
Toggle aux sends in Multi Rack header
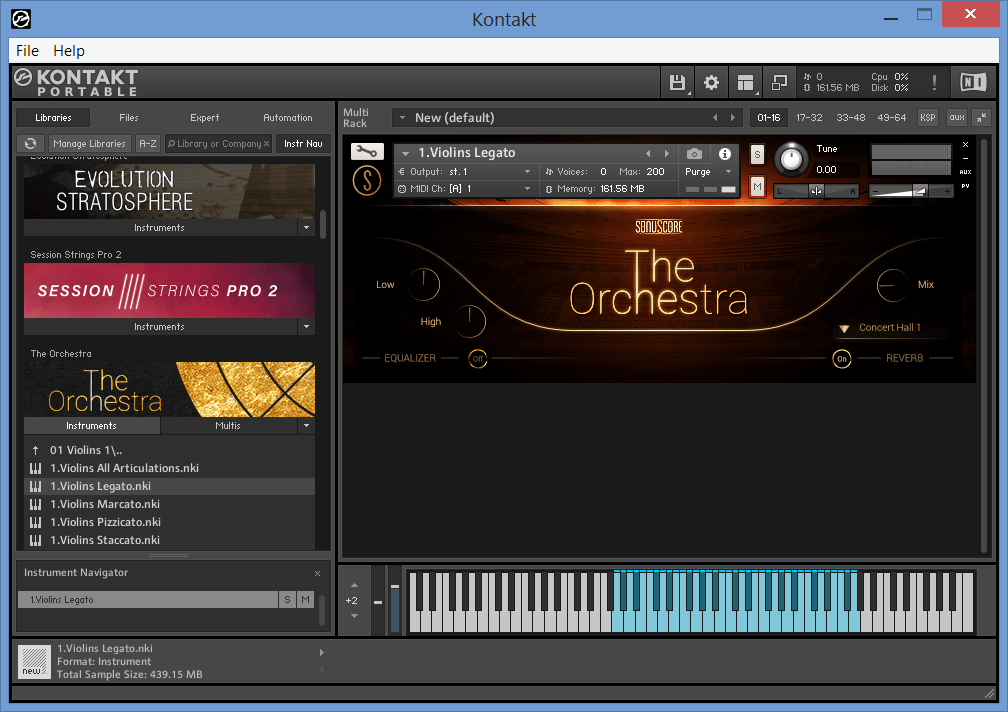pos(957,117)
